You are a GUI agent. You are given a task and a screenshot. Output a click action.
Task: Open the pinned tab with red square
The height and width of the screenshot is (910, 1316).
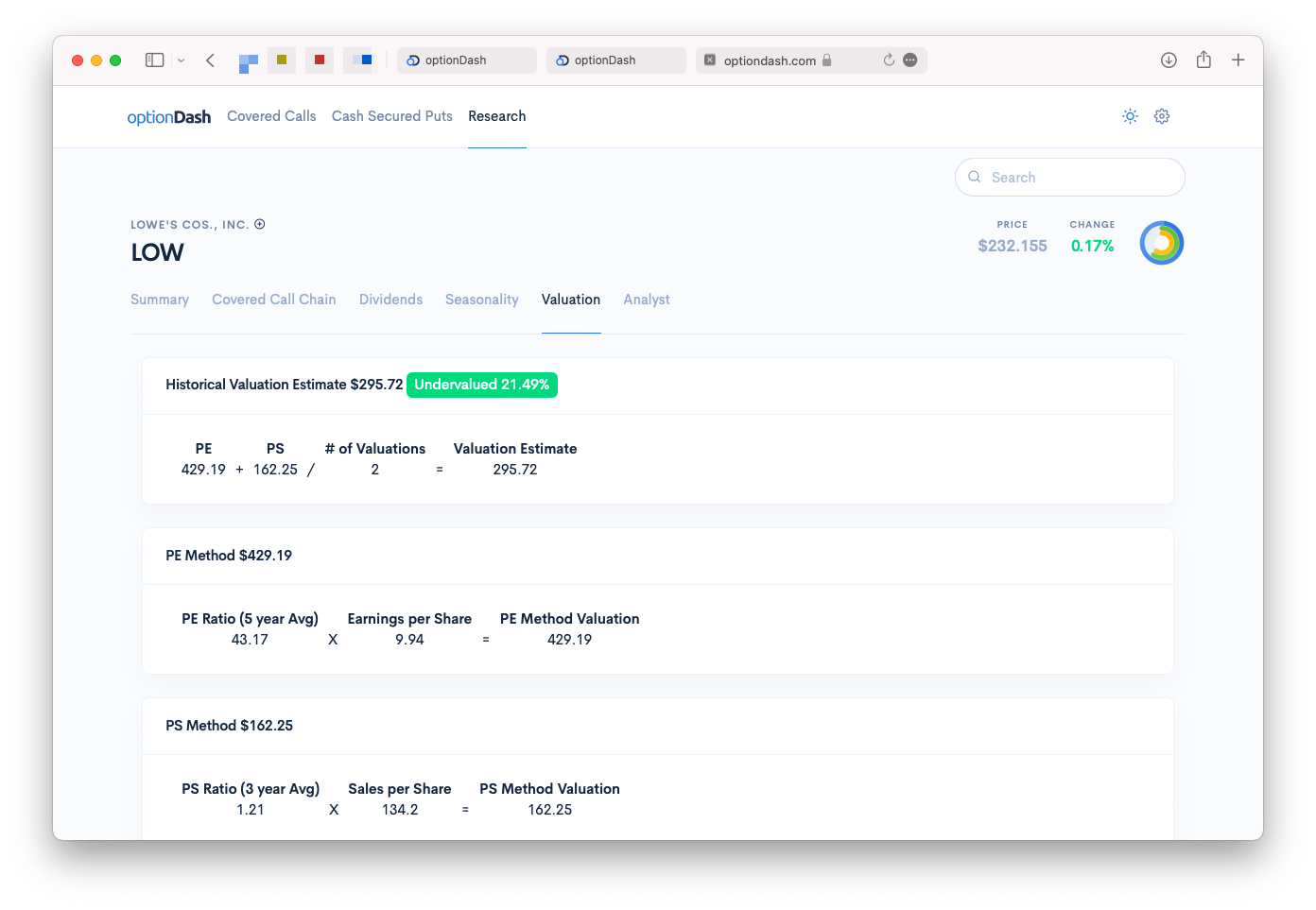(320, 60)
